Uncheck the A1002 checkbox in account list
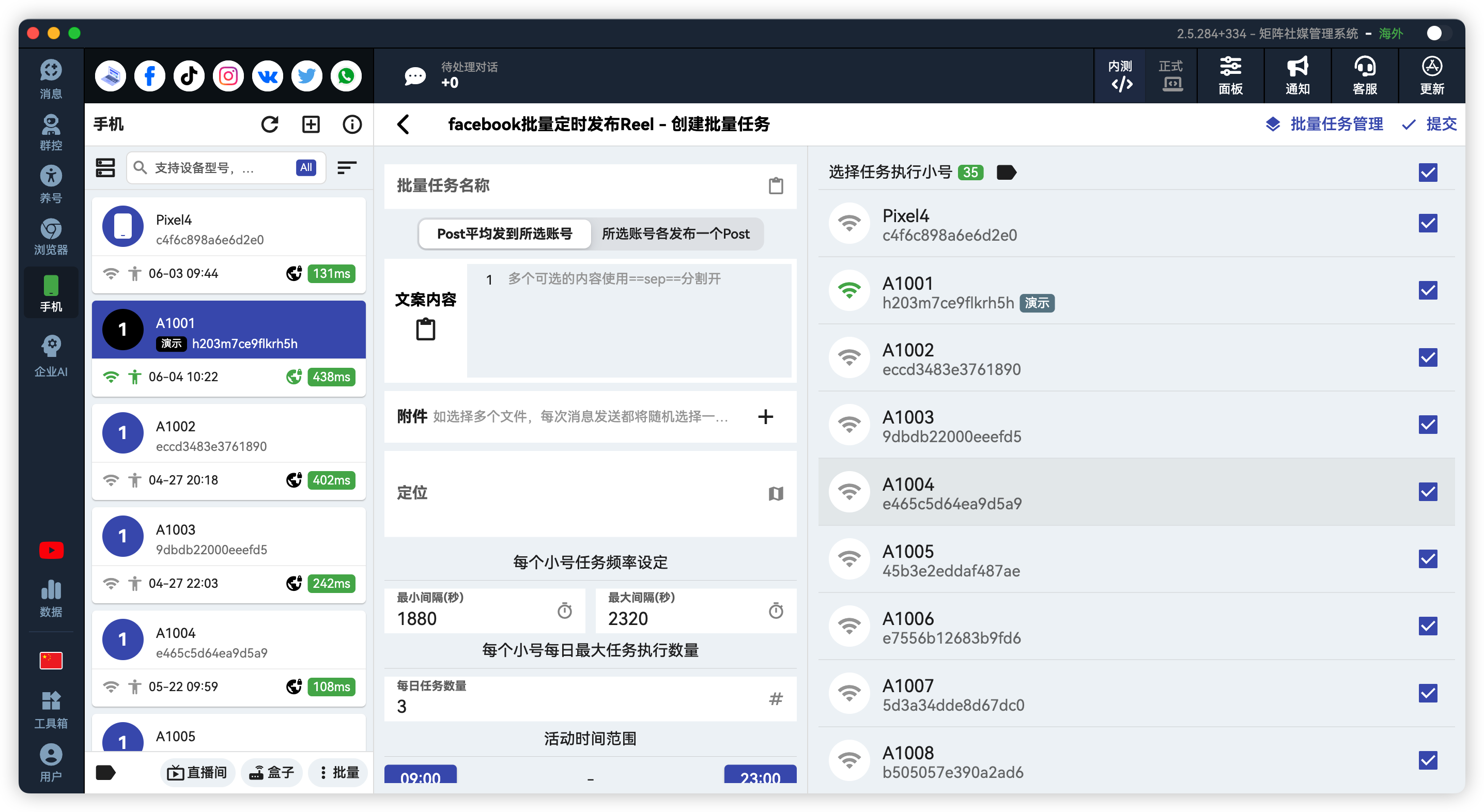 (x=1428, y=357)
